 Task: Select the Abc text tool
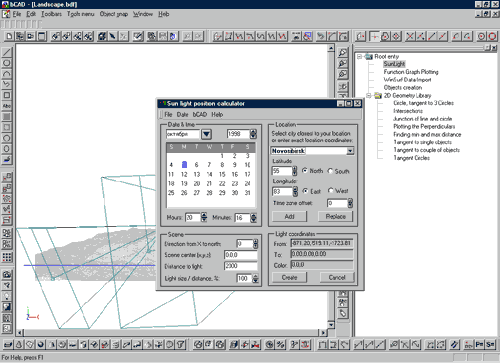[x=7, y=106]
